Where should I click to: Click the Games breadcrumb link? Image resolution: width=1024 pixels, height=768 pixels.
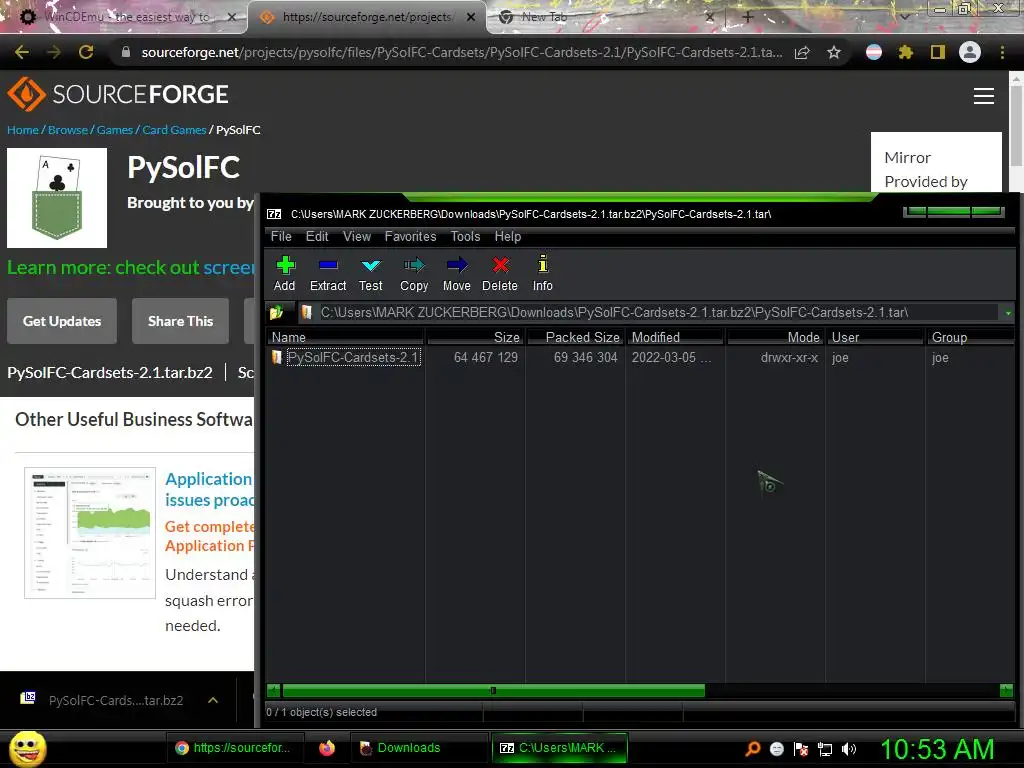[115, 130]
